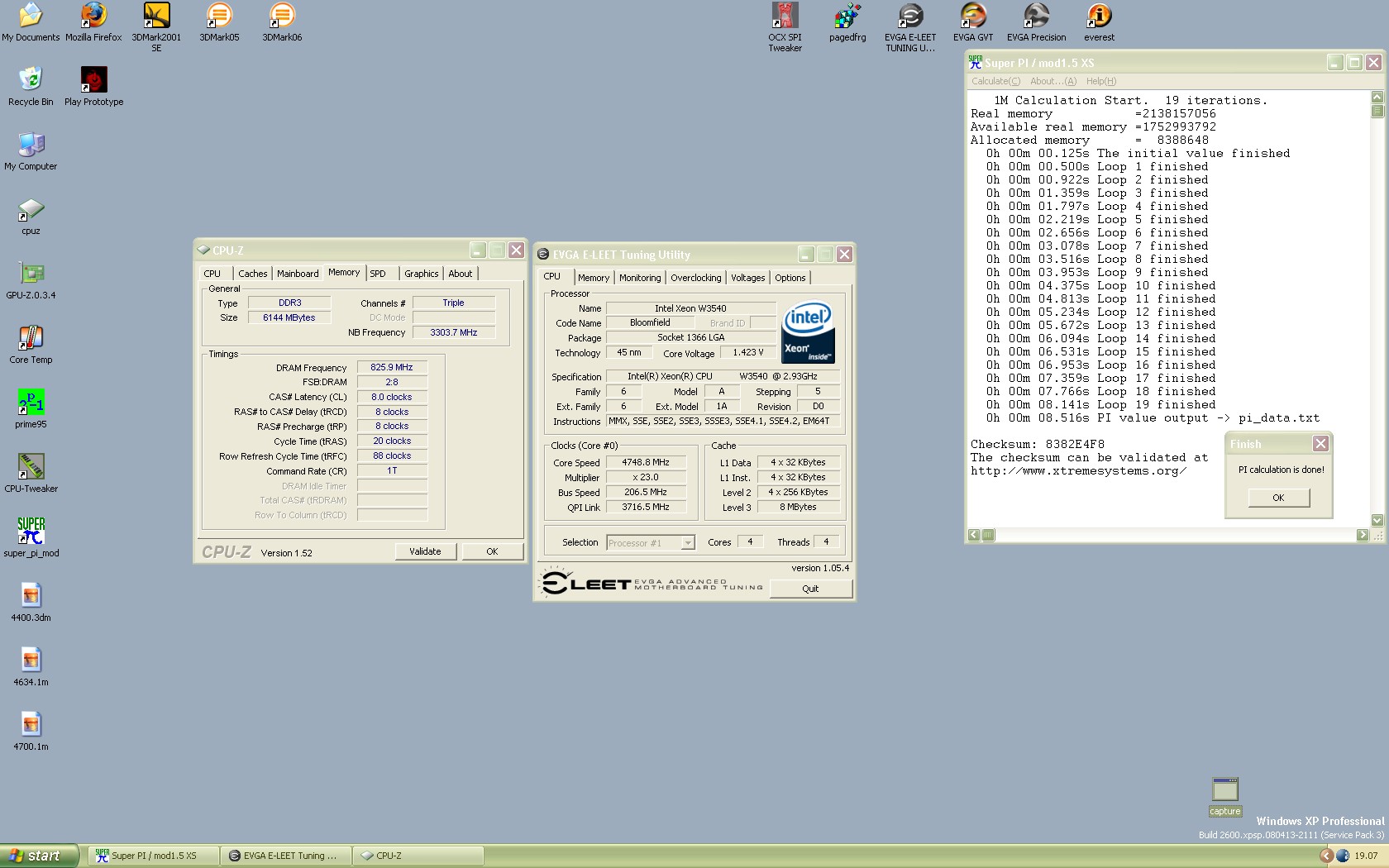Launch the Core Temp desktop shortcut

pos(31,345)
